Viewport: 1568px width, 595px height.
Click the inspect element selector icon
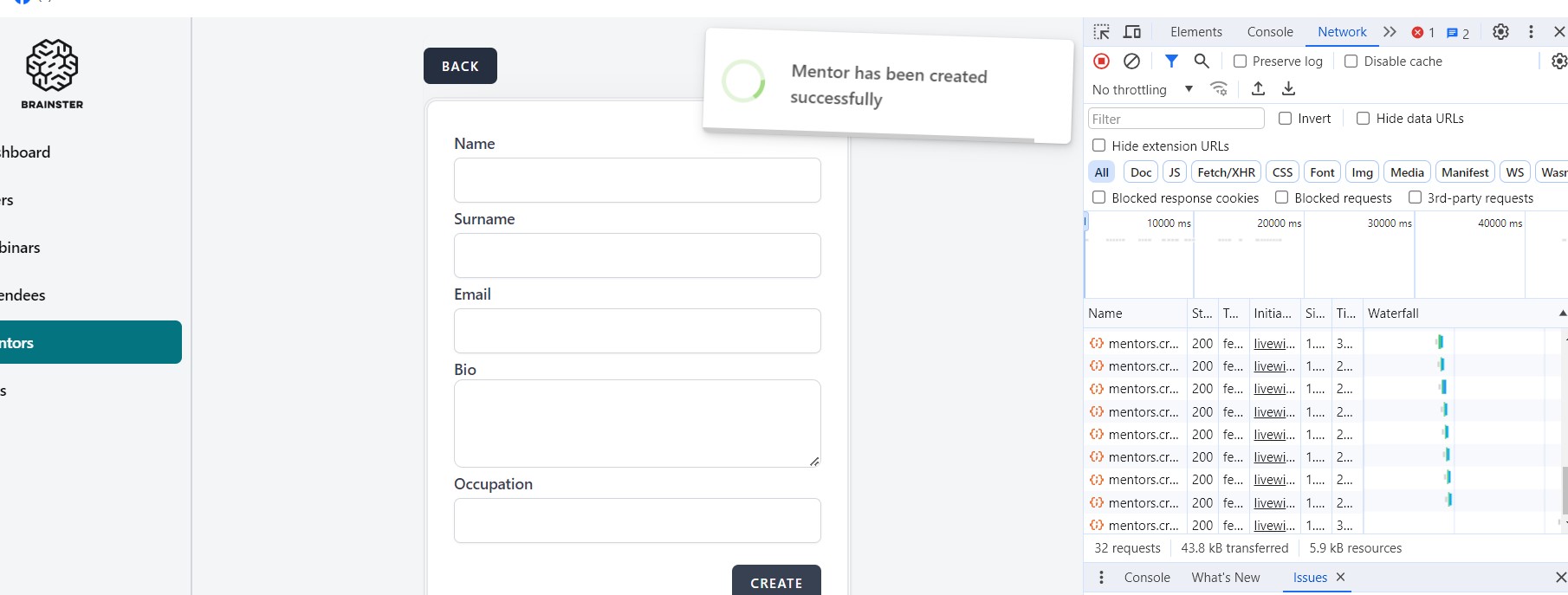(x=1102, y=32)
